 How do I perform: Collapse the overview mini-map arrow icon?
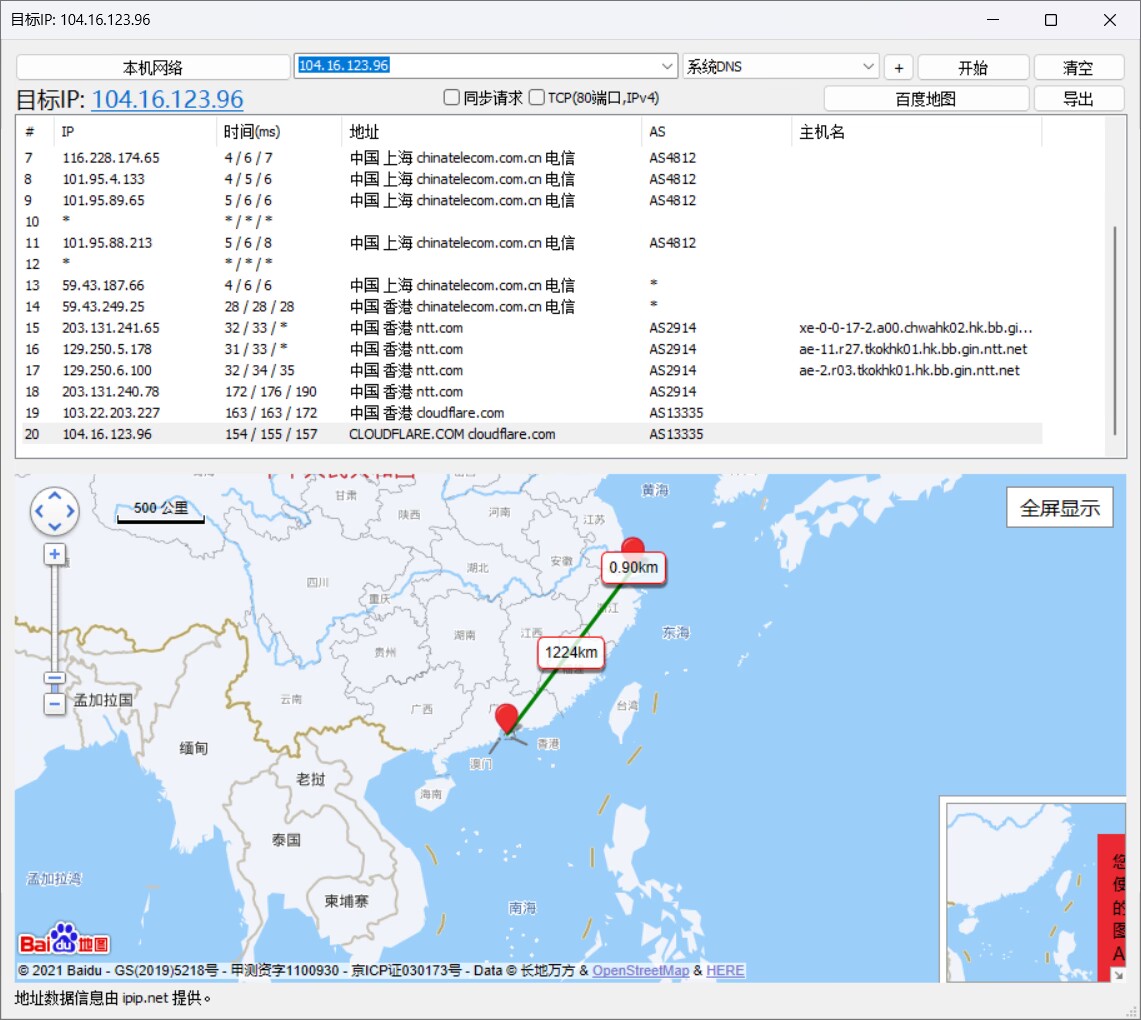pos(1118,975)
